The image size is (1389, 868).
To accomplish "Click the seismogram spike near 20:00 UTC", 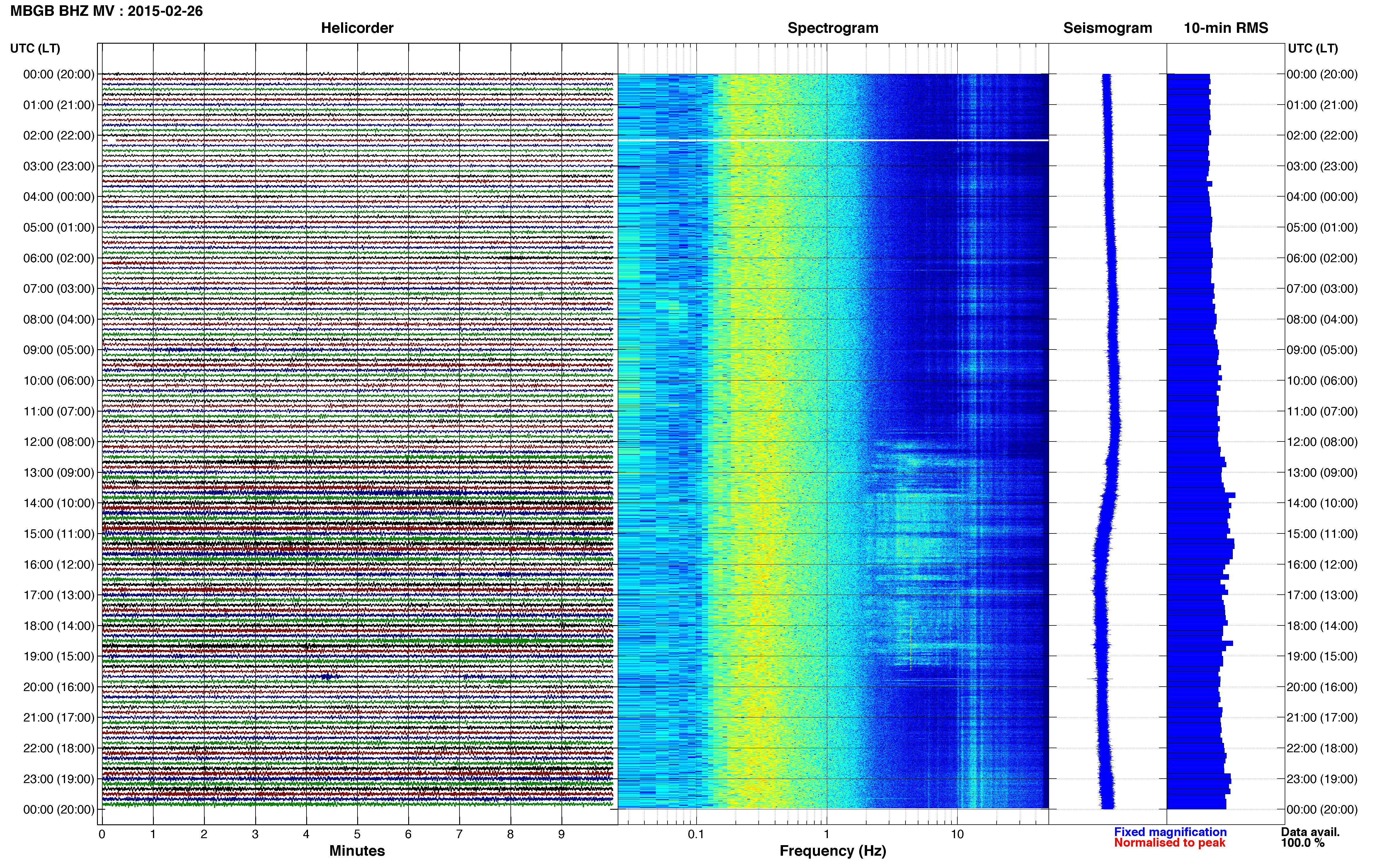I will click(x=1100, y=679).
